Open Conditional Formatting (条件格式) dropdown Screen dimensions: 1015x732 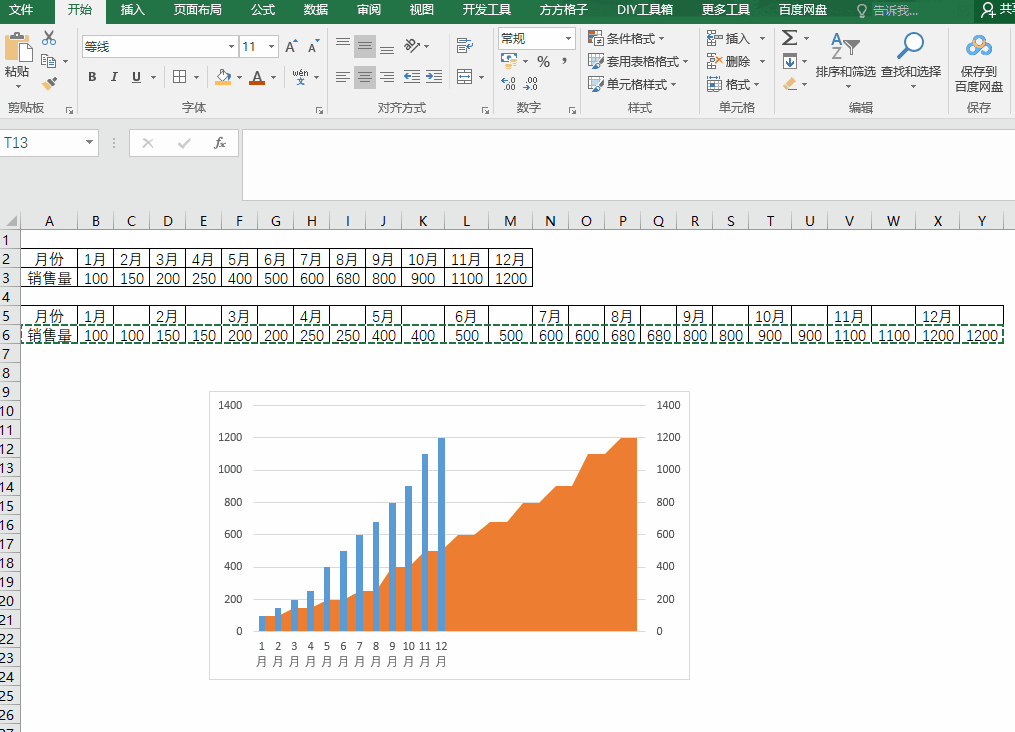point(627,38)
